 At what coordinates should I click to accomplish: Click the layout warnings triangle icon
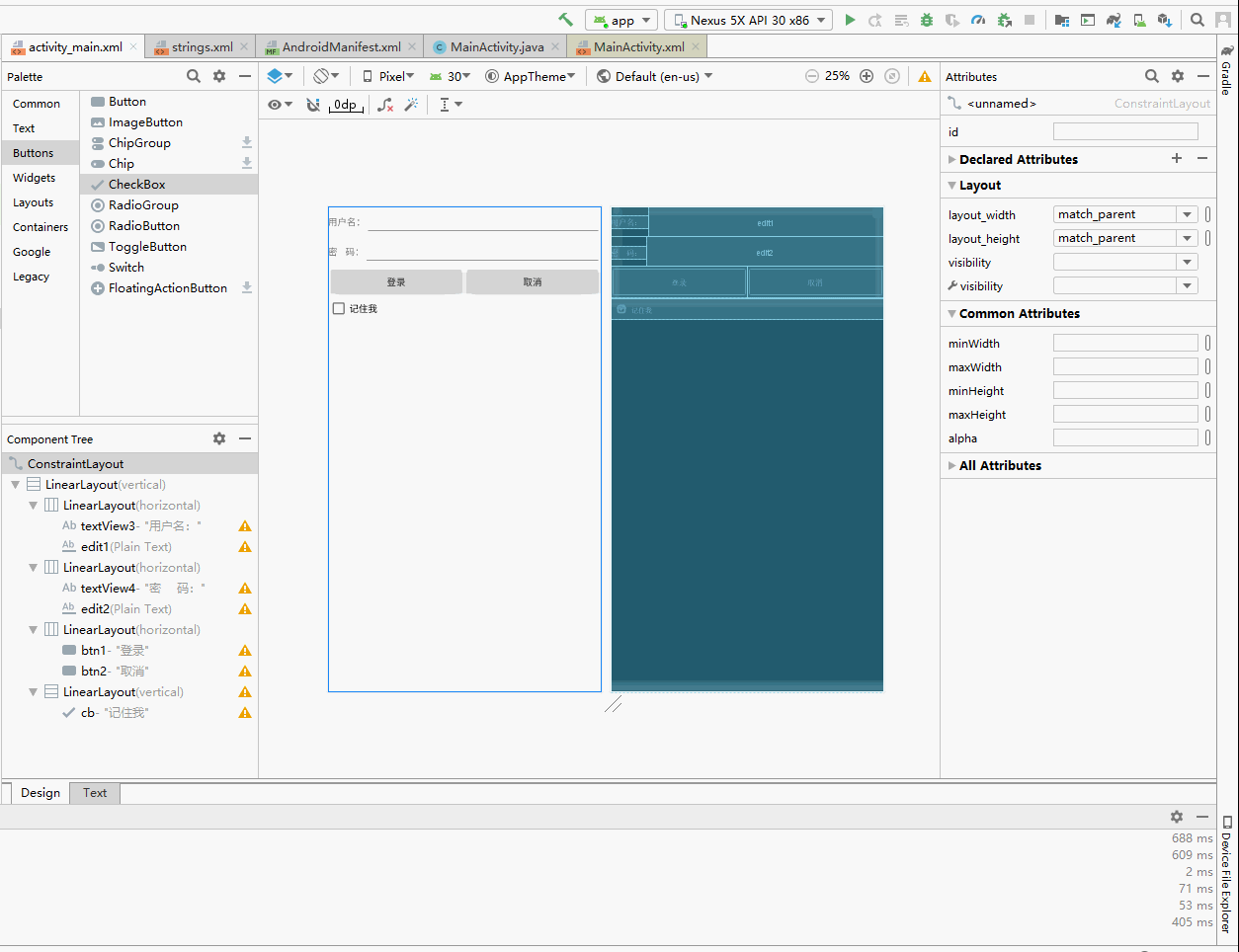tap(925, 76)
